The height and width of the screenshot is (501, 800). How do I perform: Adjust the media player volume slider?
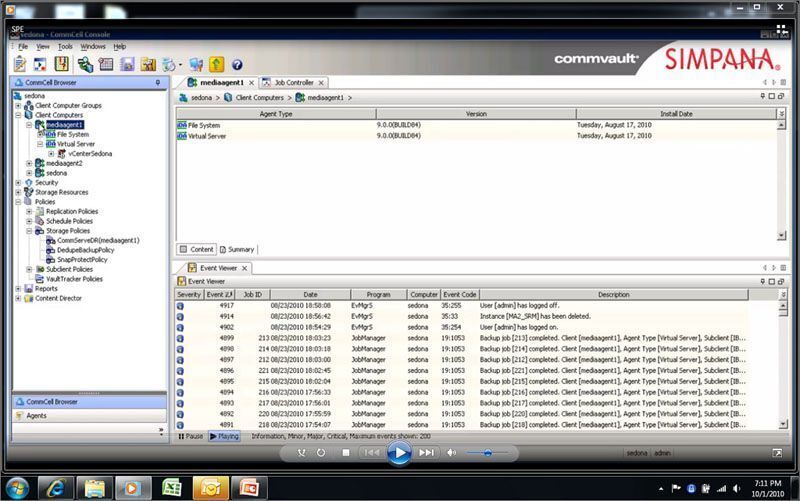point(487,453)
